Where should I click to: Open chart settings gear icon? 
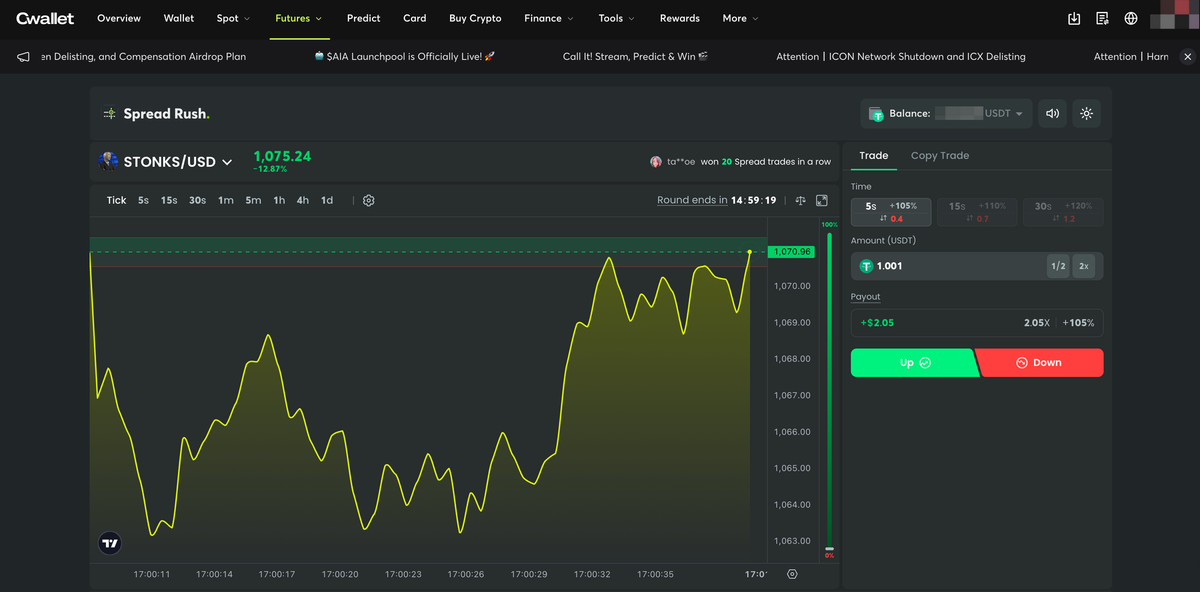(368, 200)
